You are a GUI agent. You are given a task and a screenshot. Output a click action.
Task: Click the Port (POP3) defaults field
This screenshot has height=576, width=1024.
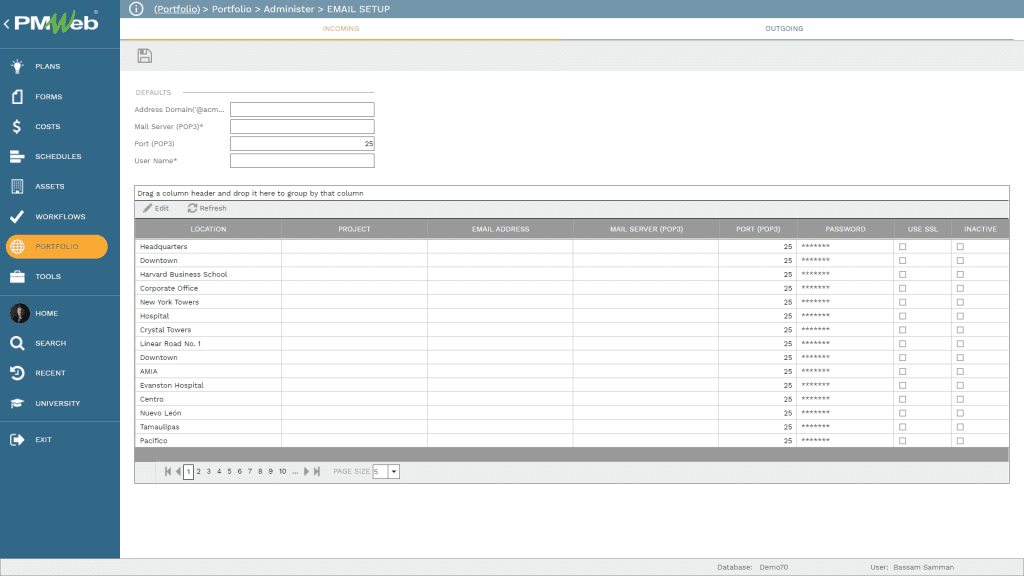302,144
